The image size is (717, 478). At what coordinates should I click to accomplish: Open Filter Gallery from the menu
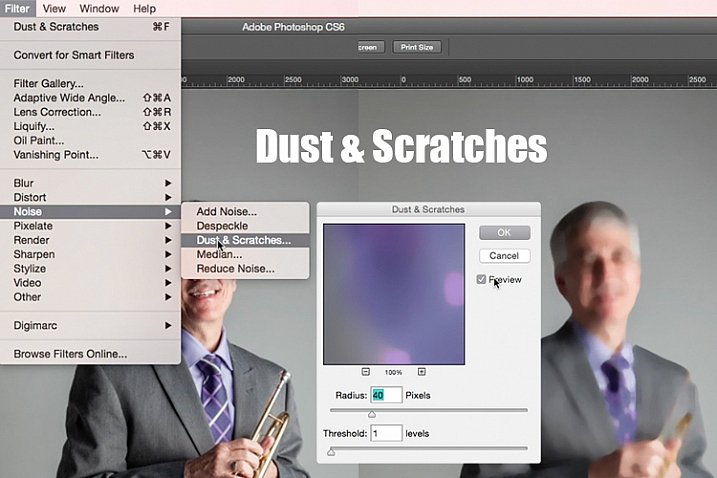coord(49,83)
